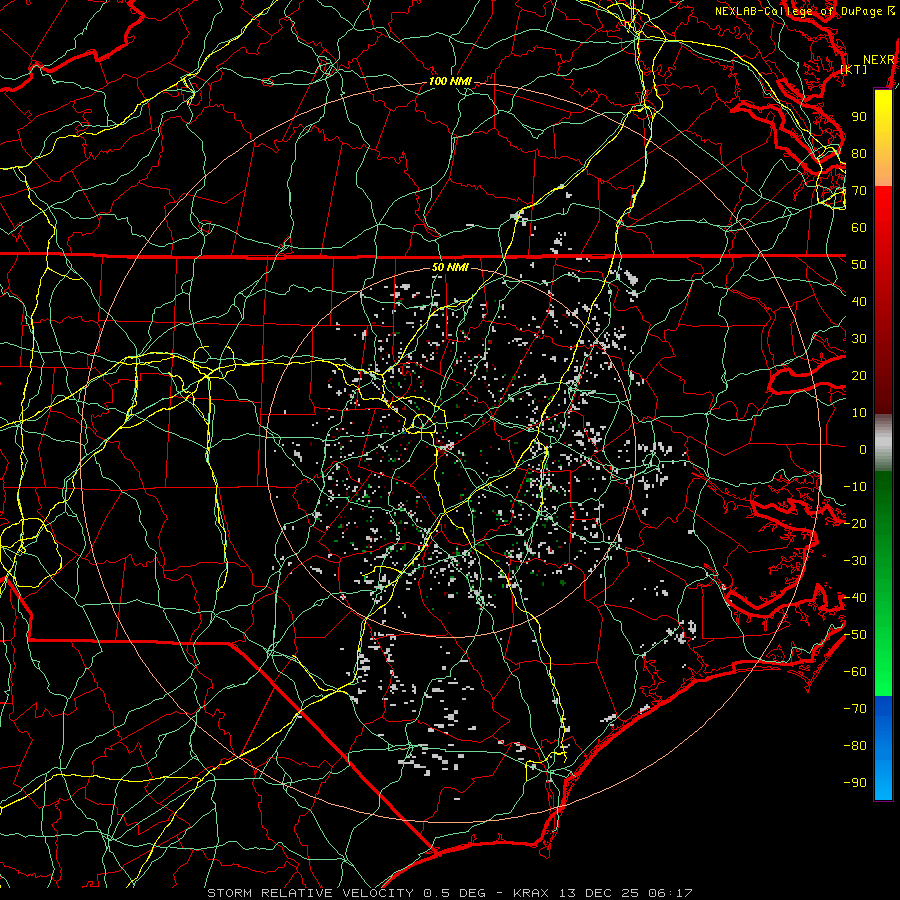
Task: Click the small yellow highway loop near radar center
Action: pos(422,422)
